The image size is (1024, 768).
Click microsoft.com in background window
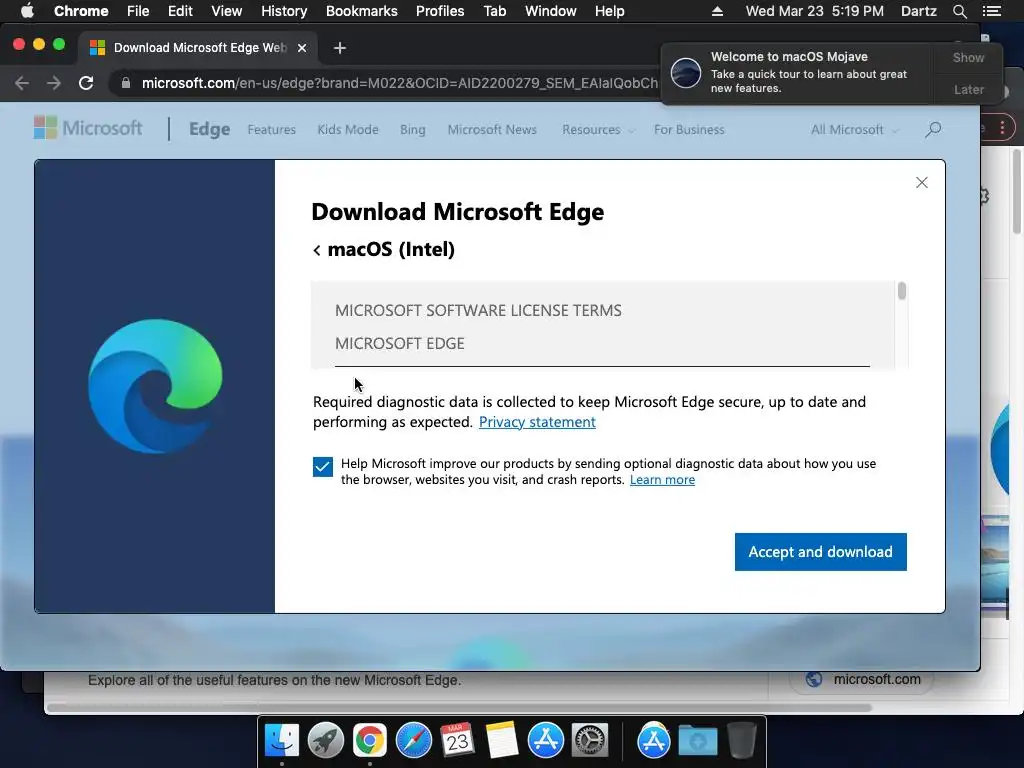coord(876,679)
